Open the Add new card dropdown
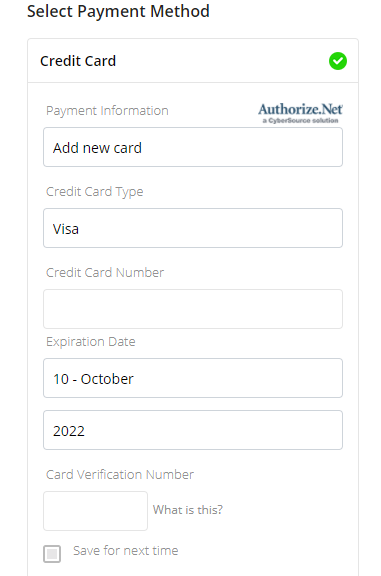 click(x=193, y=147)
